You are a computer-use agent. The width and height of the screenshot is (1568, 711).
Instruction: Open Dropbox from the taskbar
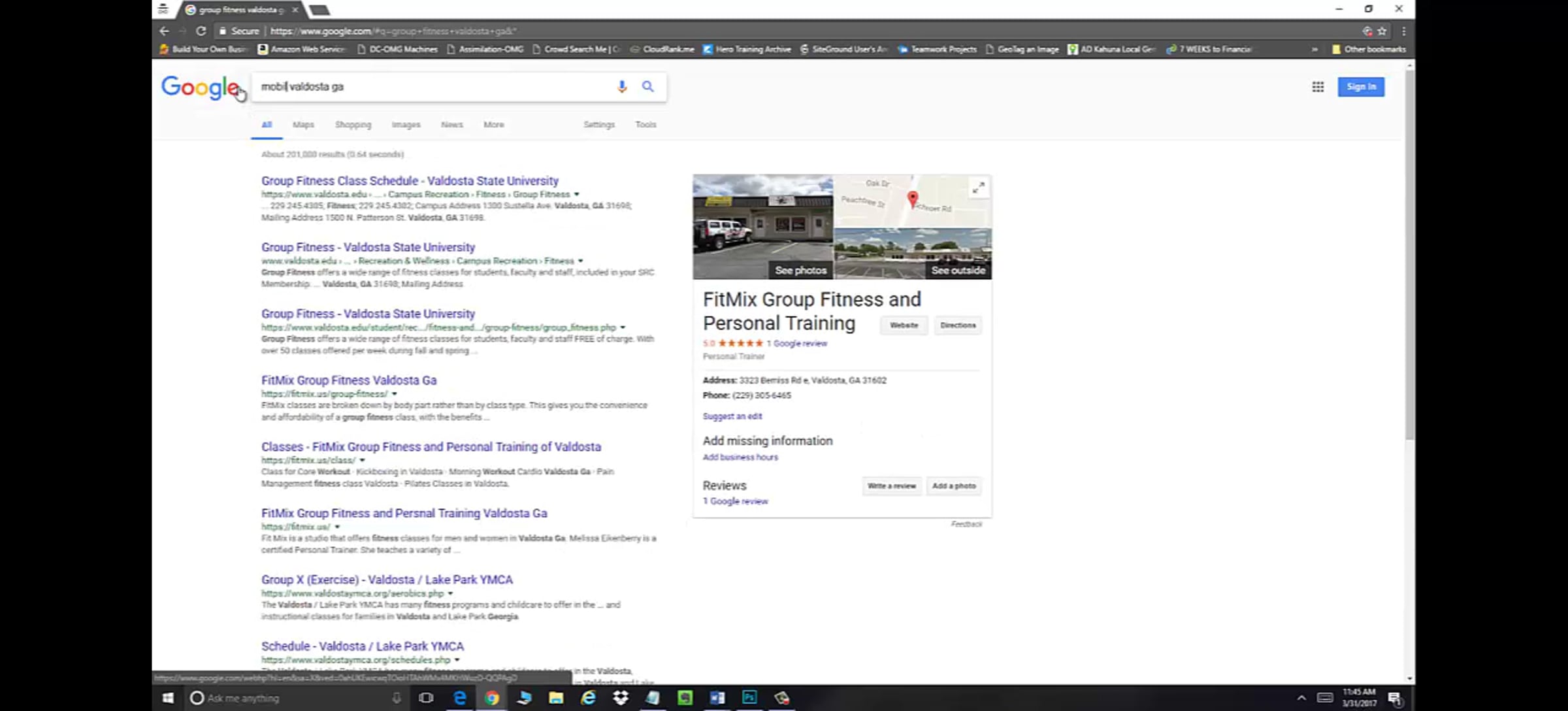click(621, 698)
